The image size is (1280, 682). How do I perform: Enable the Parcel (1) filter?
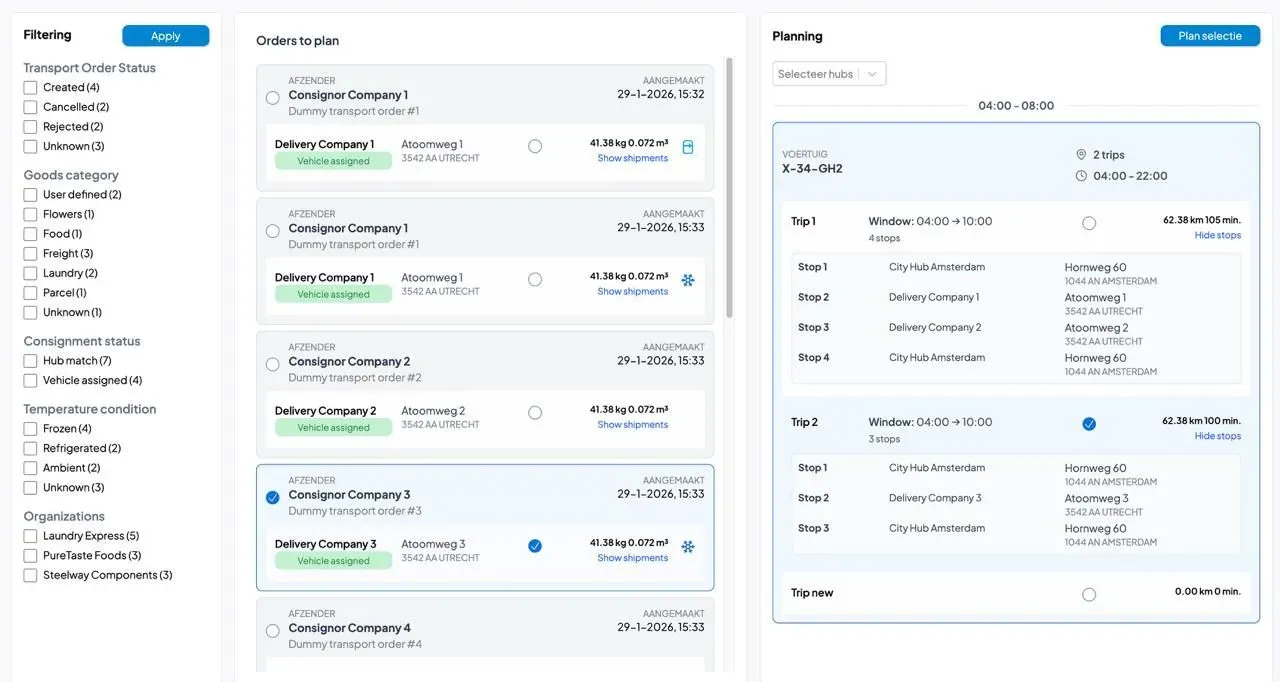click(30, 293)
